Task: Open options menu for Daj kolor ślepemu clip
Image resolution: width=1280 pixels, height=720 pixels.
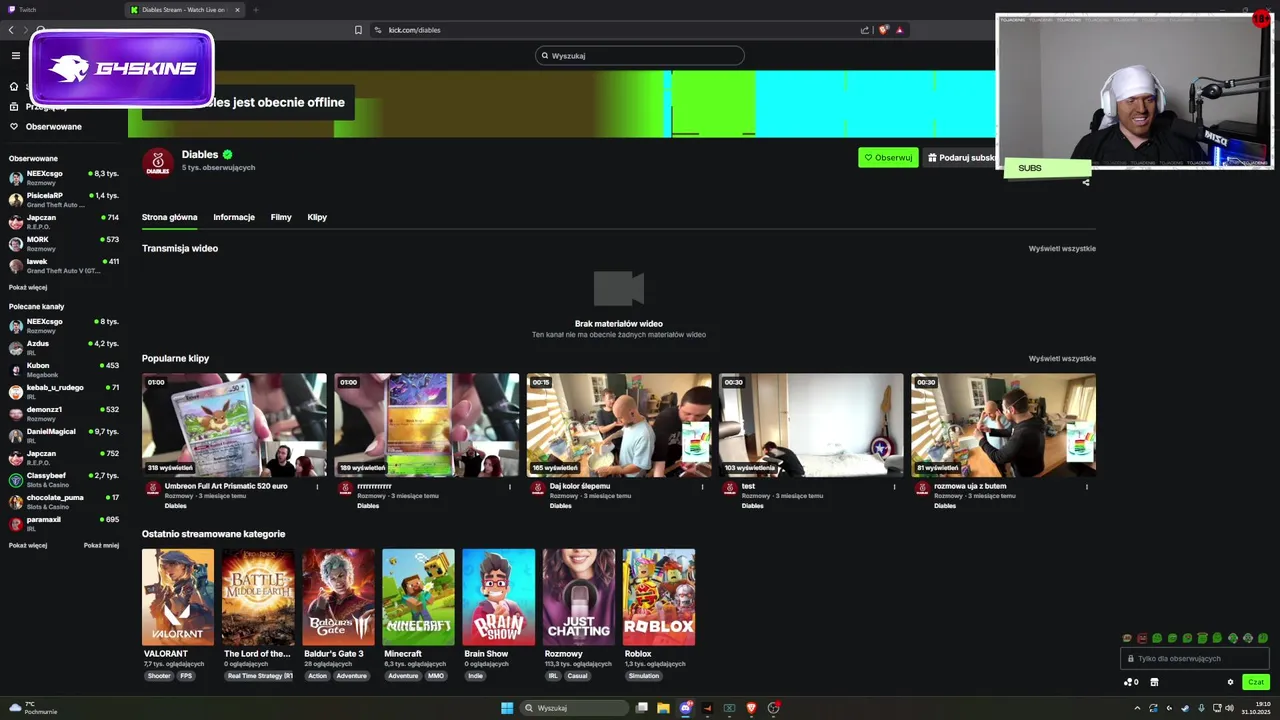Action: click(x=702, y=487)
